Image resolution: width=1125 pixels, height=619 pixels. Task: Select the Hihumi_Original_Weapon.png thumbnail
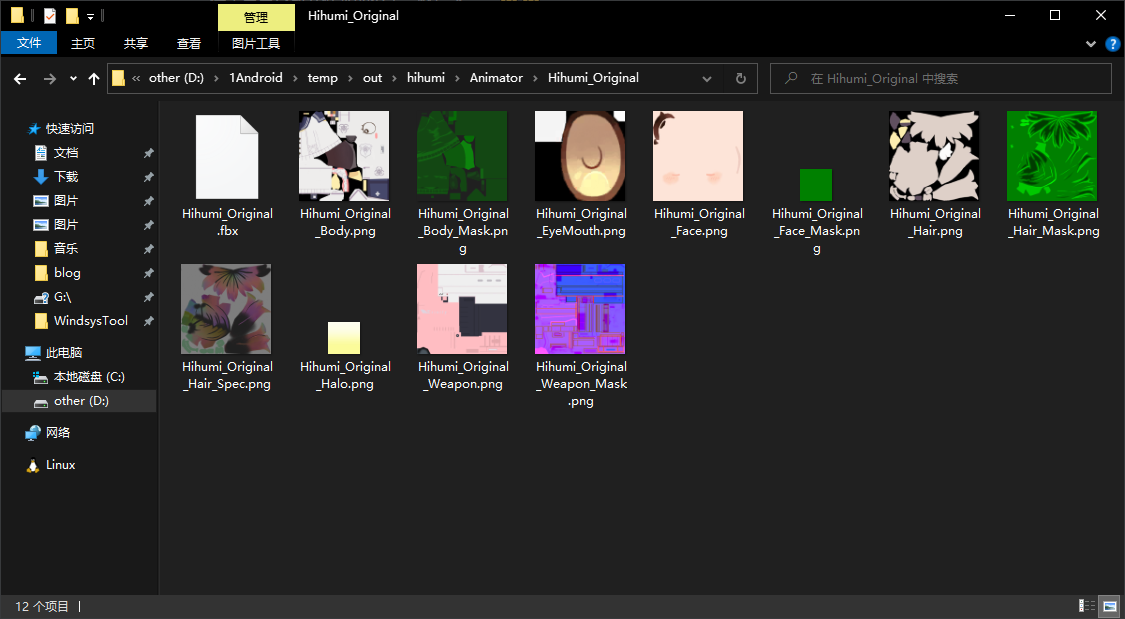point(462,308)
